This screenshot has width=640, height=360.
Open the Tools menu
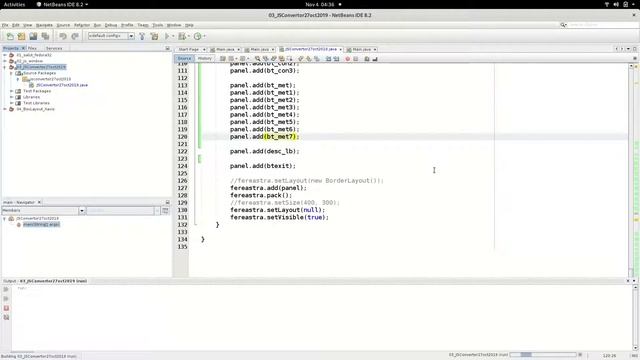tap(158, 25)
